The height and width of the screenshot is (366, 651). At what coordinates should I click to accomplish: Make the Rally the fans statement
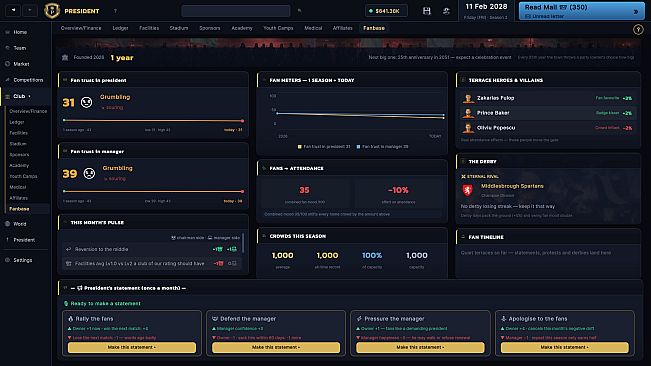pyautogui.click(x=132, y=347)
